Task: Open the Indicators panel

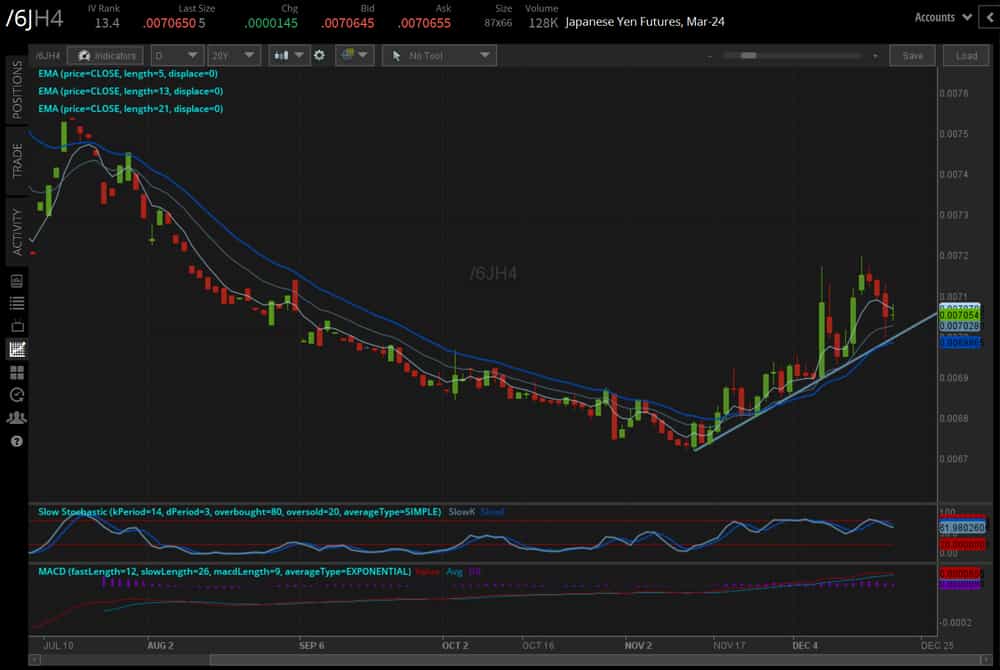Action: [x=110, y=56]
